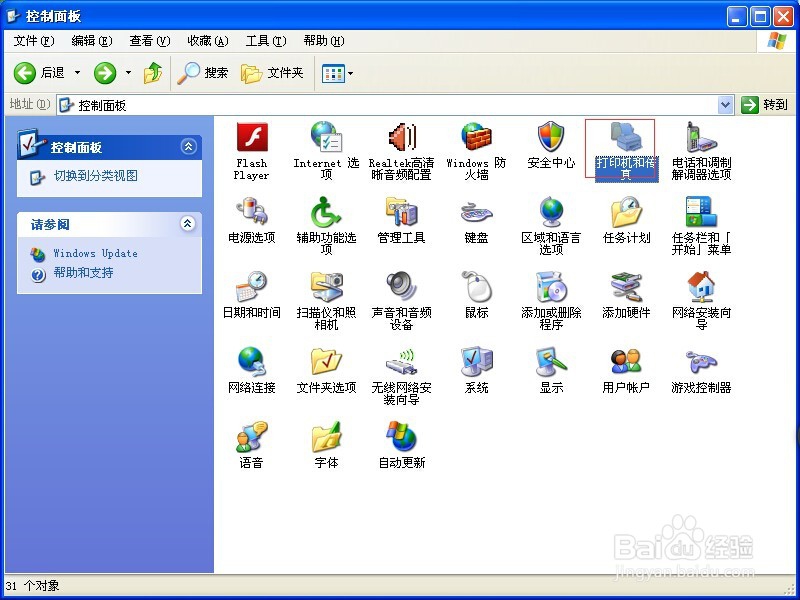The image size is (800, 600).
Task: Open 自动更新 icon
Action: click(402, 436)
